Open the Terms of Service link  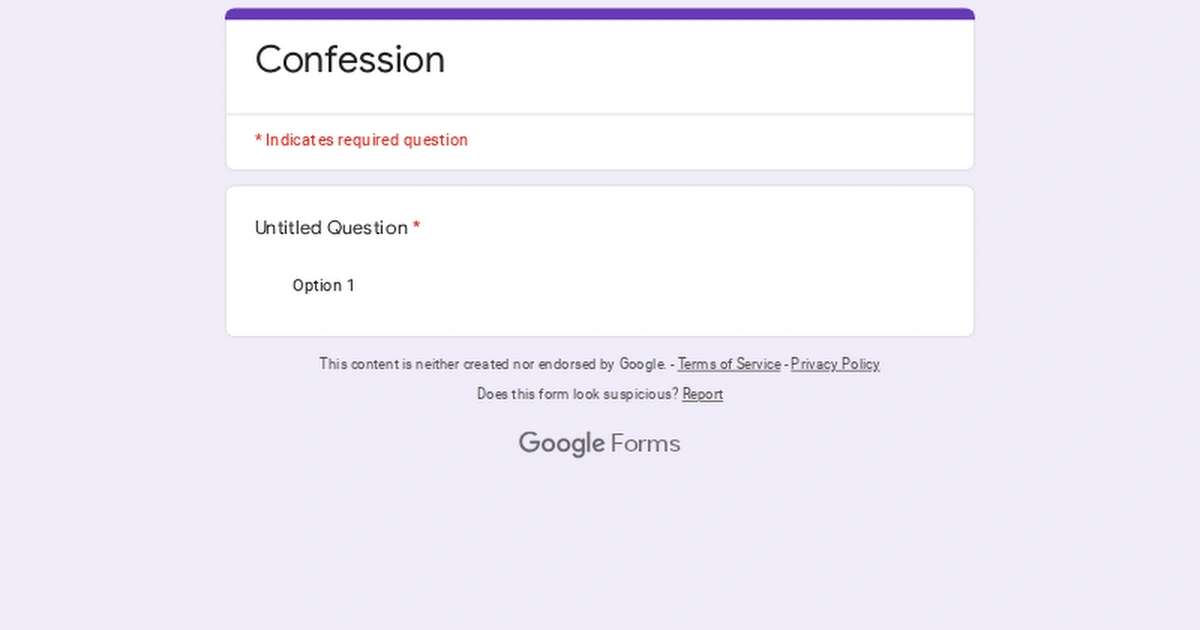pos(729,364)
